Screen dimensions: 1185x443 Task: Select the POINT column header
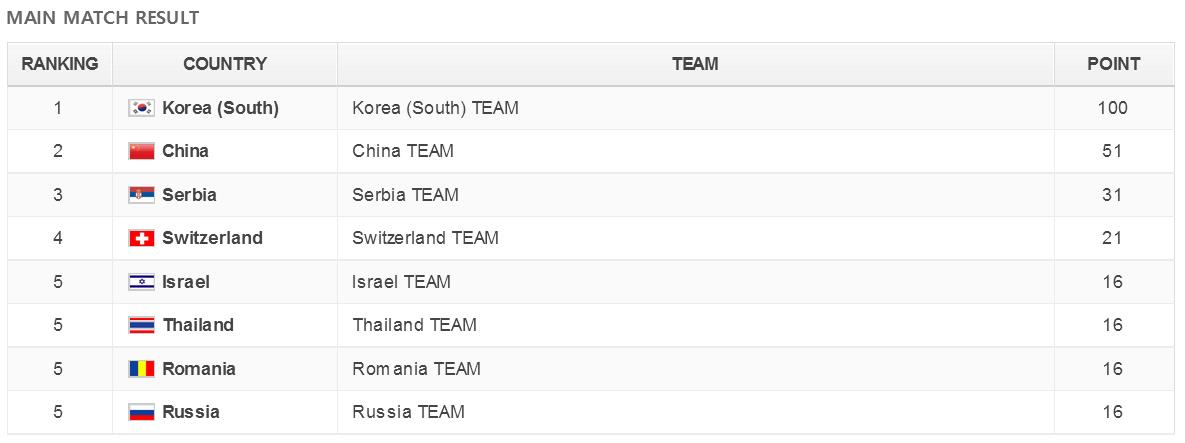(x=1113, y=64)
